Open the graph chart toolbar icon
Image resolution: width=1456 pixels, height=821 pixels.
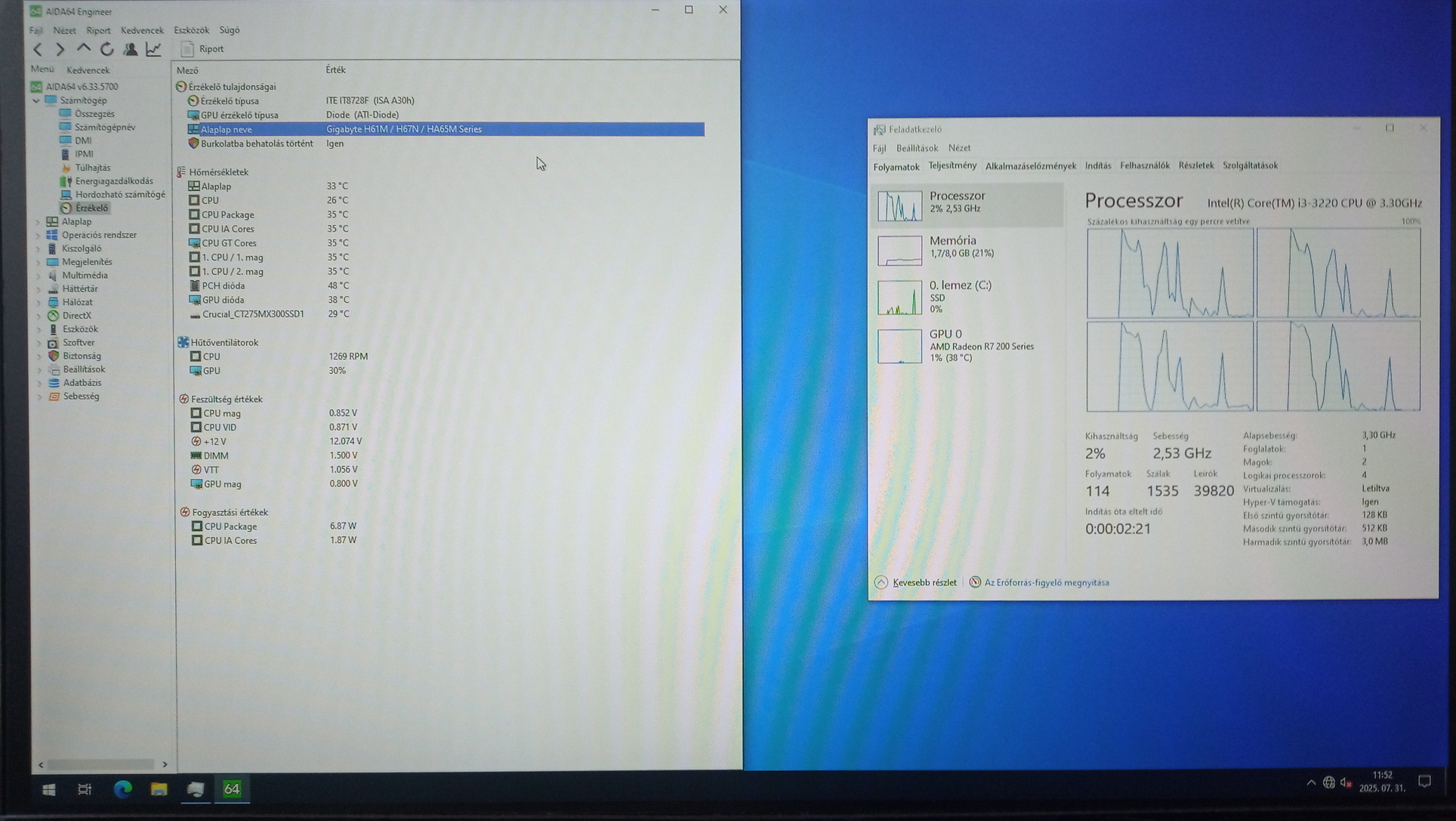point(153,49)
